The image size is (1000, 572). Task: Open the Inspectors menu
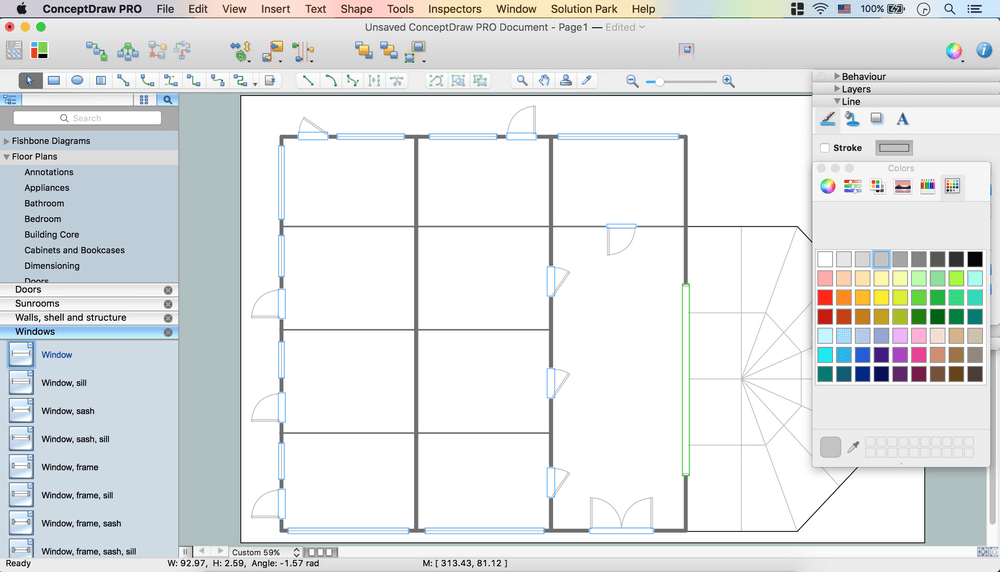[454, 9]
